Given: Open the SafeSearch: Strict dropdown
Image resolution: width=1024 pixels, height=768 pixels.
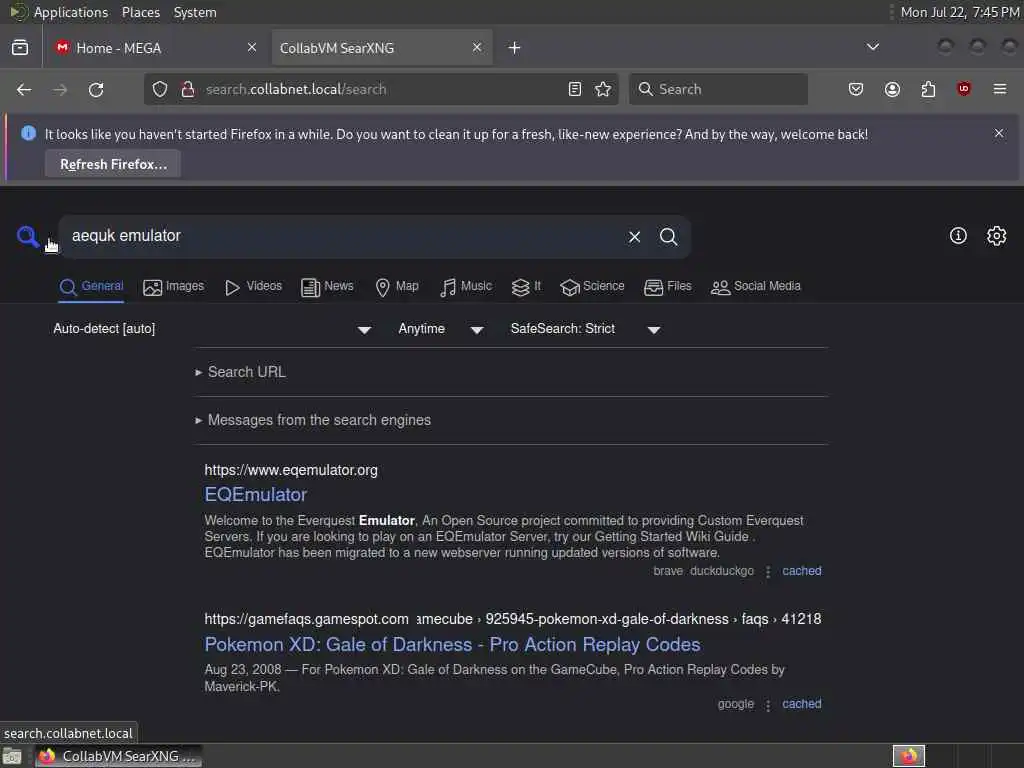Looking at the screenshot, I should click(585, 329).
